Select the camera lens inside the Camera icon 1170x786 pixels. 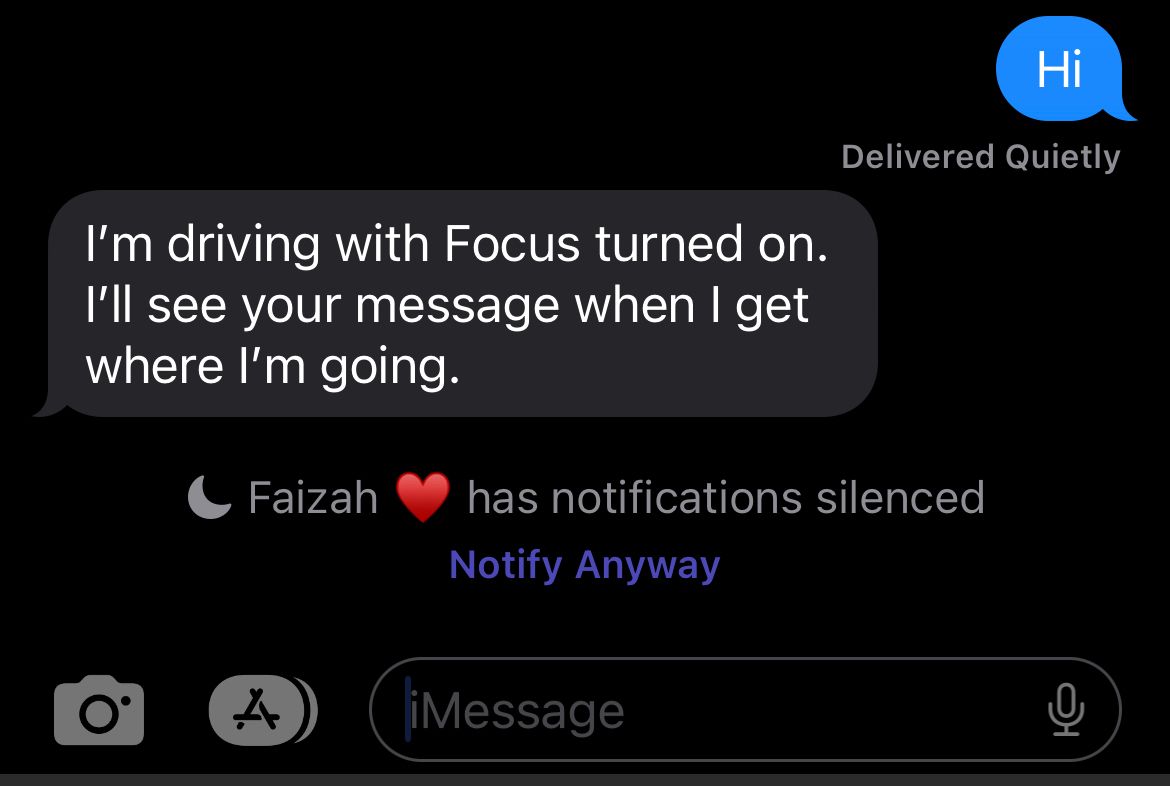pyautogui.click(x=97, y=712)
